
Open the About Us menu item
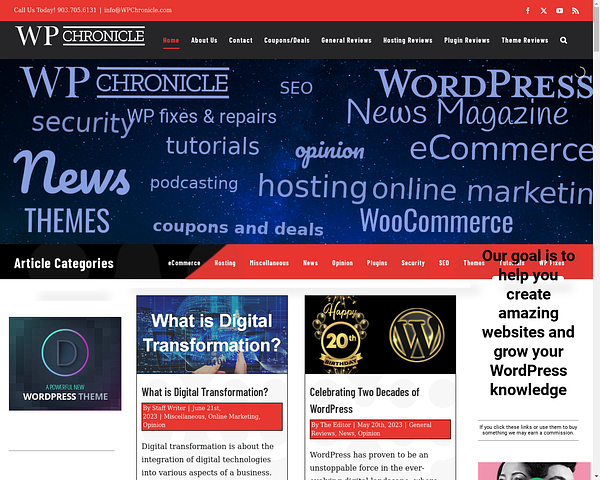(204, 41)
